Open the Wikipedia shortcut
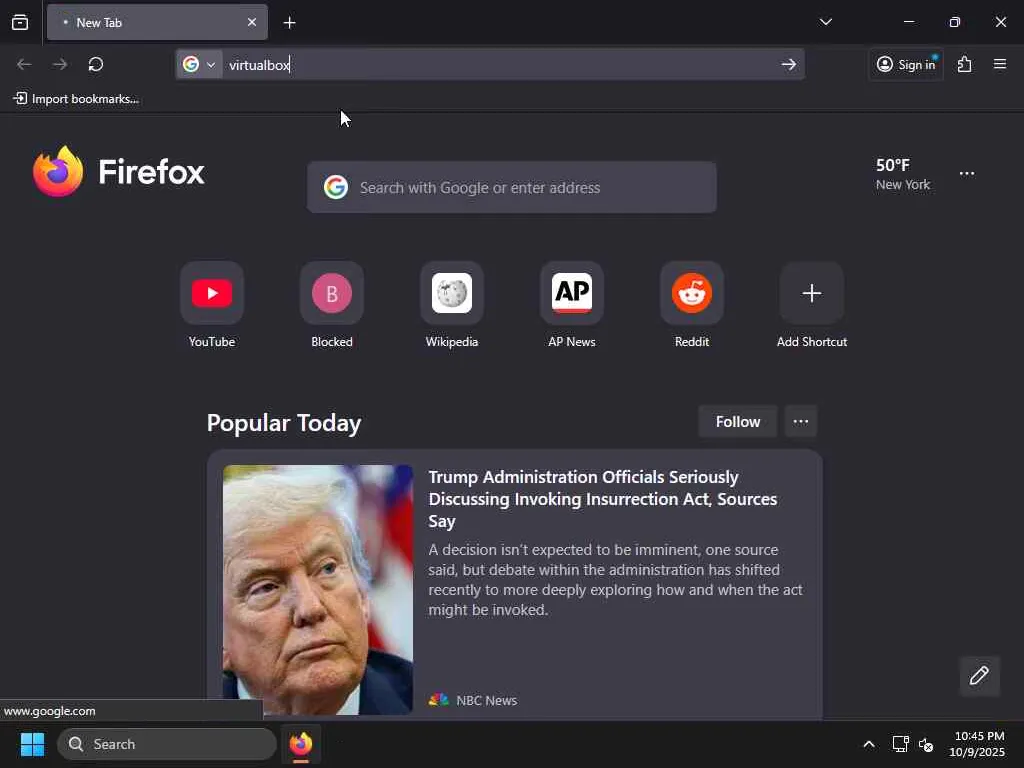This screenshot has height=768, width=1024. (x=452, y=304)
